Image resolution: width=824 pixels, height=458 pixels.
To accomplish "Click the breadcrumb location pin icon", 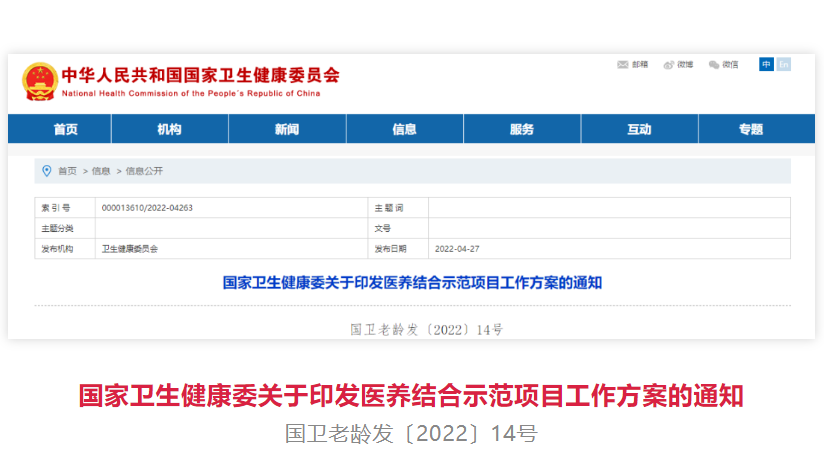I will [47, 171].
